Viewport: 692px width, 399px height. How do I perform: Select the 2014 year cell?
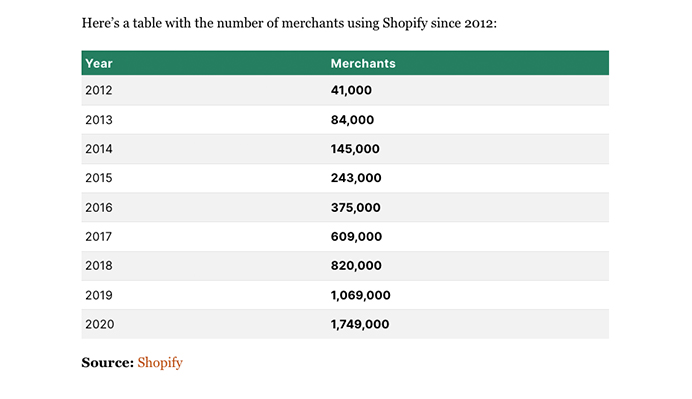point(99,149)
